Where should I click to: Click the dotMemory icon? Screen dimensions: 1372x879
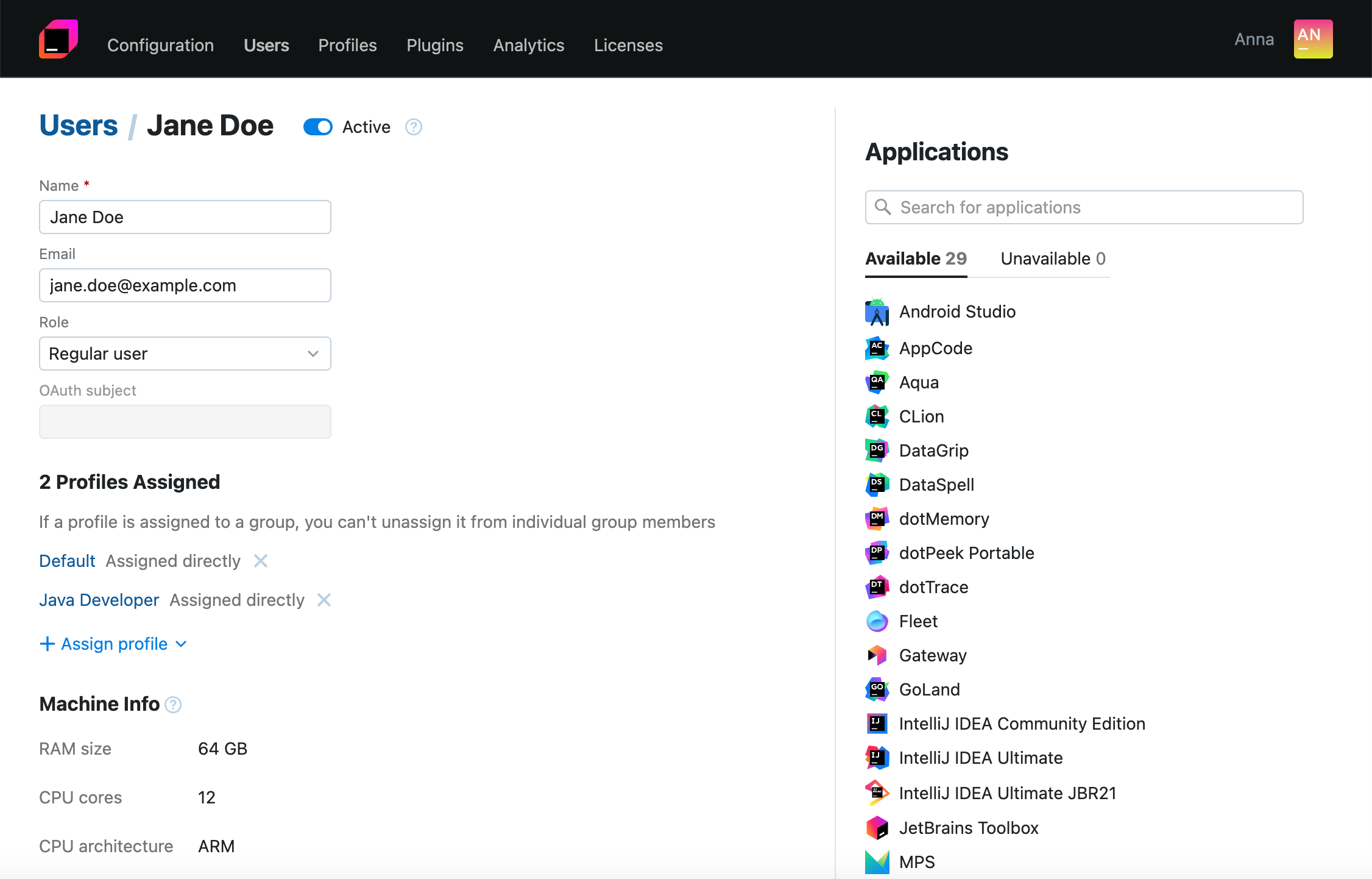click(x=877, y=519)
